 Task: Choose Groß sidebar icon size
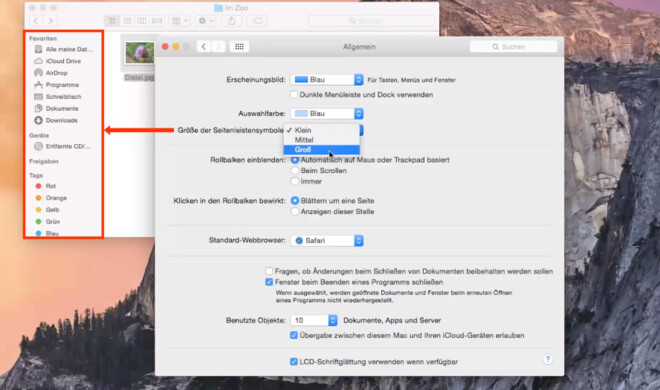point(322,150)
